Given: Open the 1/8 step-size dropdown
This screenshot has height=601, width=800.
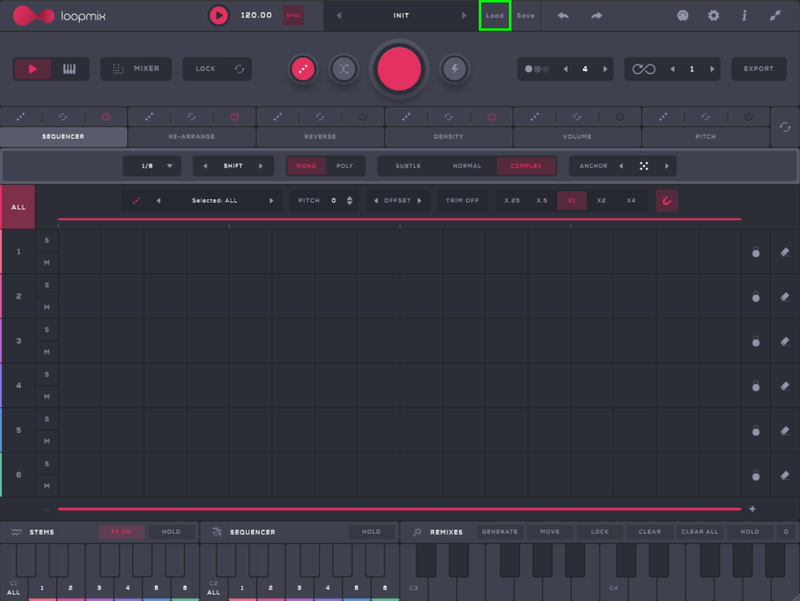Looking at the screenshot, I should (x=152, y=166).
